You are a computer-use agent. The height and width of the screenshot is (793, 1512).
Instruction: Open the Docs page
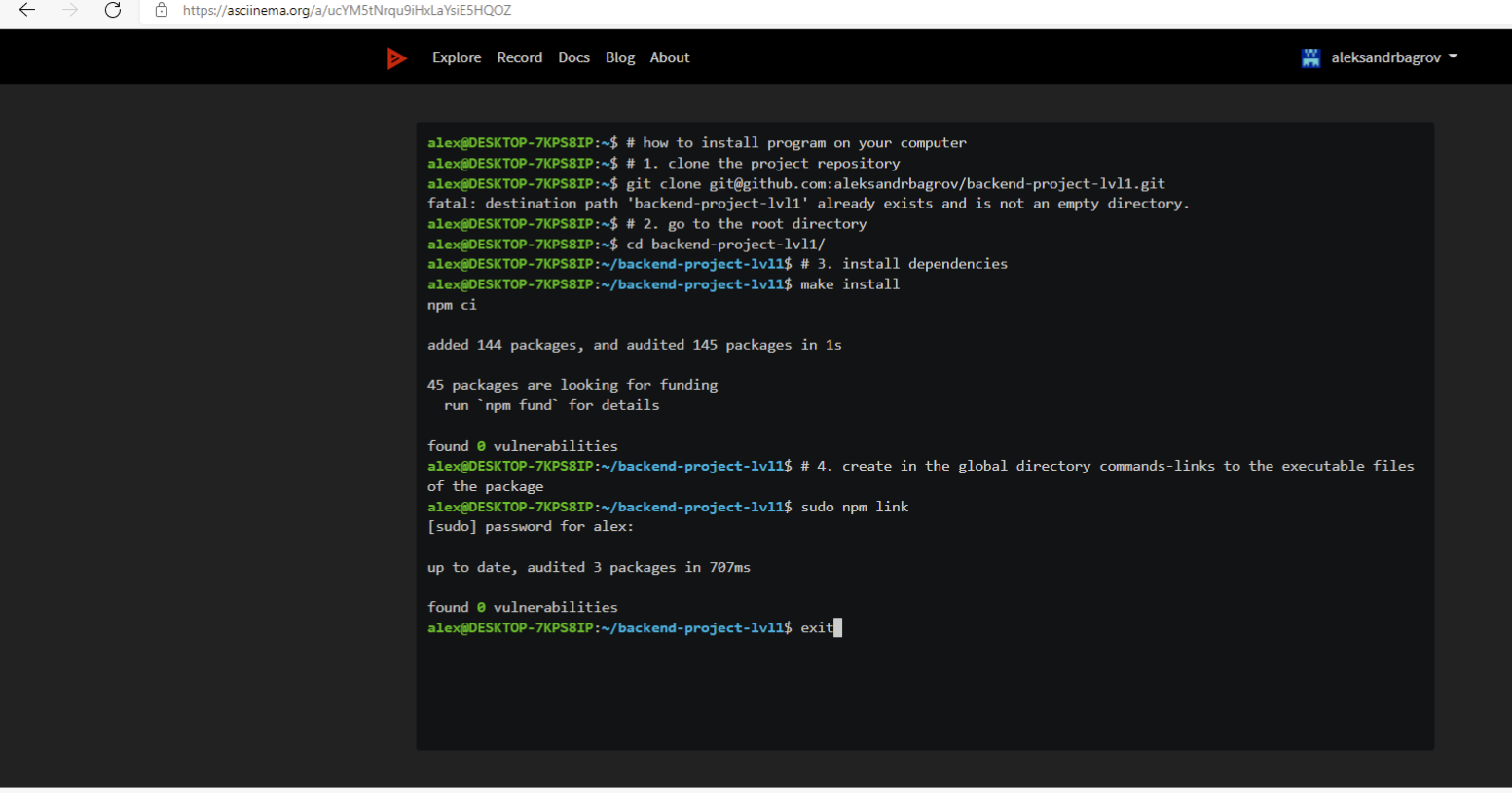573,57
